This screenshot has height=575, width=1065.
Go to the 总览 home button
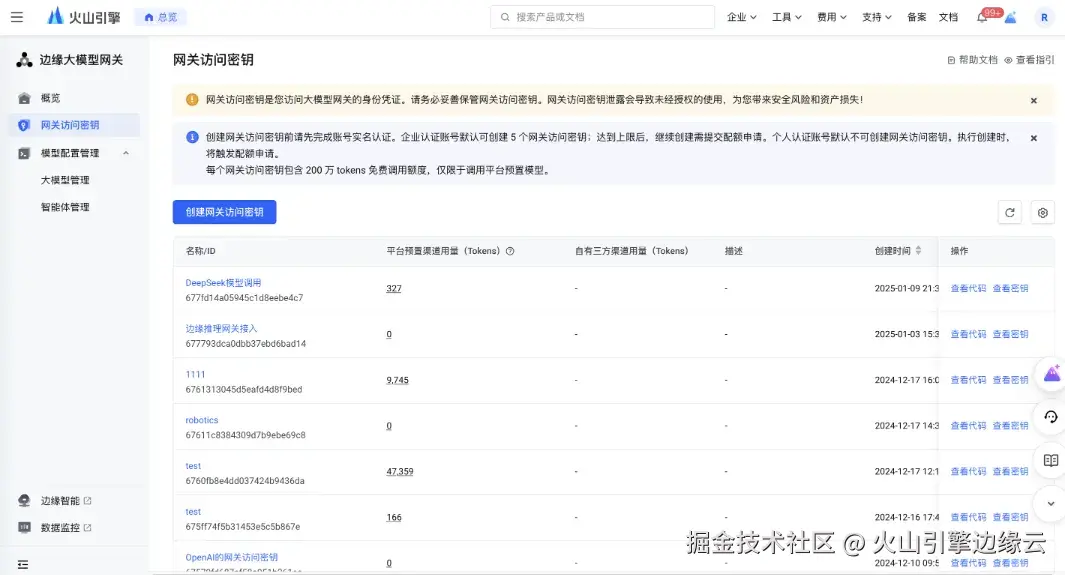161,17
